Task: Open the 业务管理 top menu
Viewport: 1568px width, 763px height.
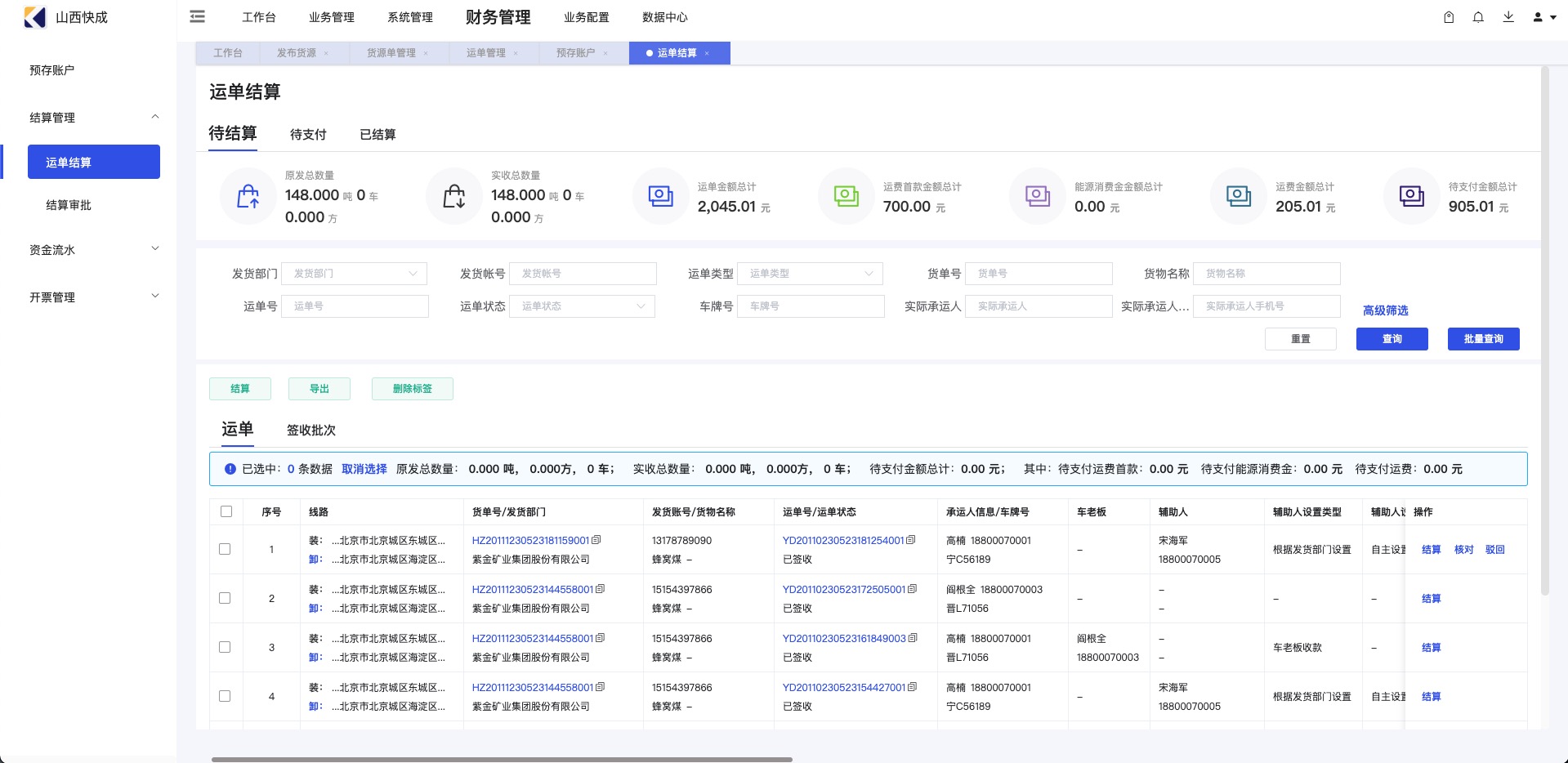Action: 332,17
